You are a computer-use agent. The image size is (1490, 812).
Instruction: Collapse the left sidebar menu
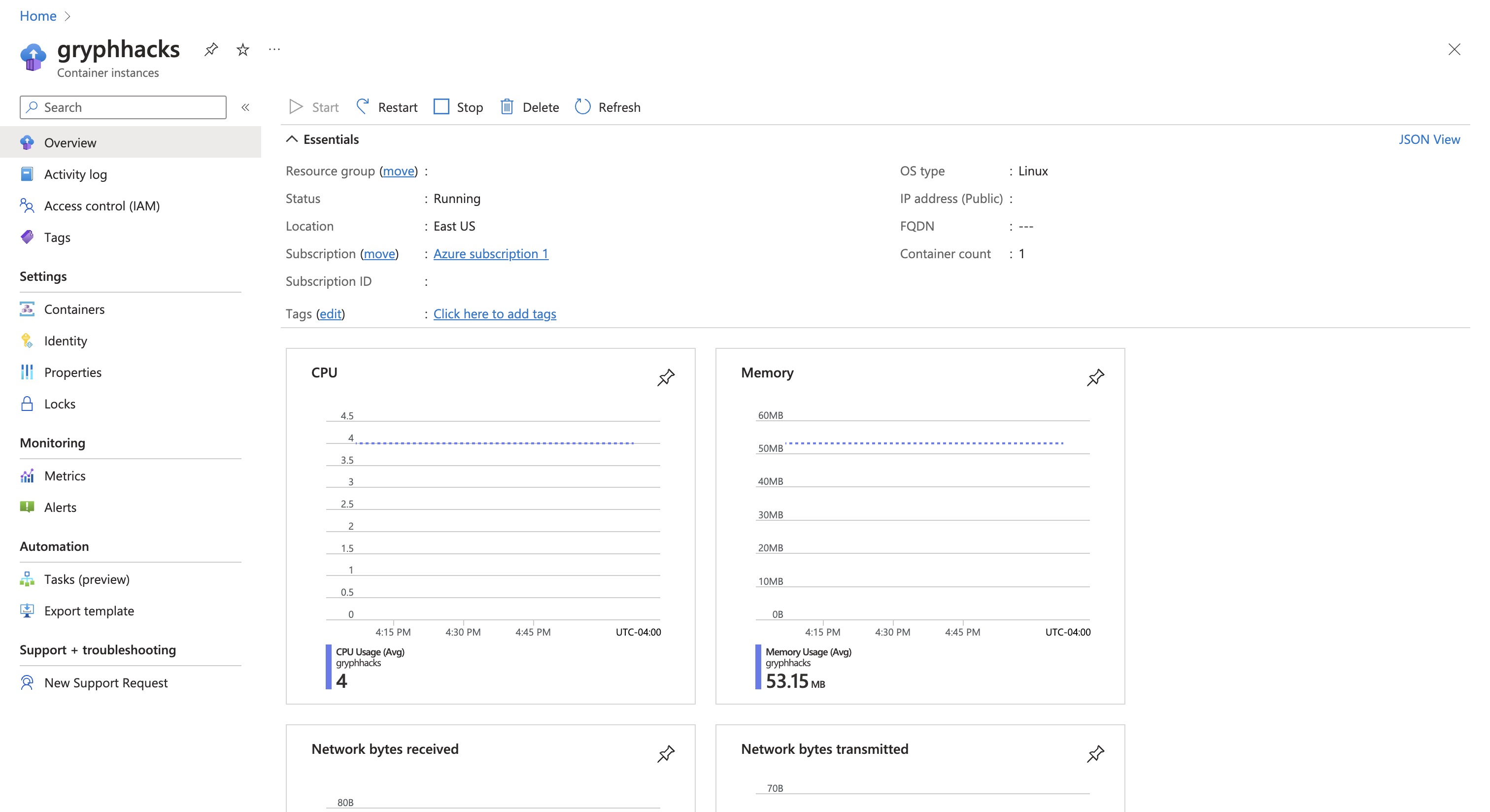tap(245, 107)
